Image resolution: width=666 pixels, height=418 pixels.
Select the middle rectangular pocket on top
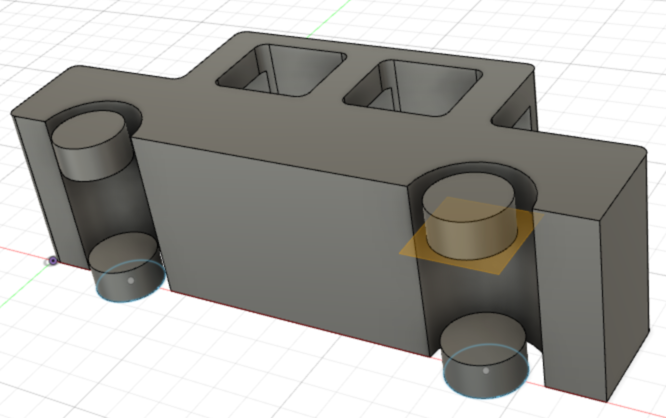[x=413, y=88]
